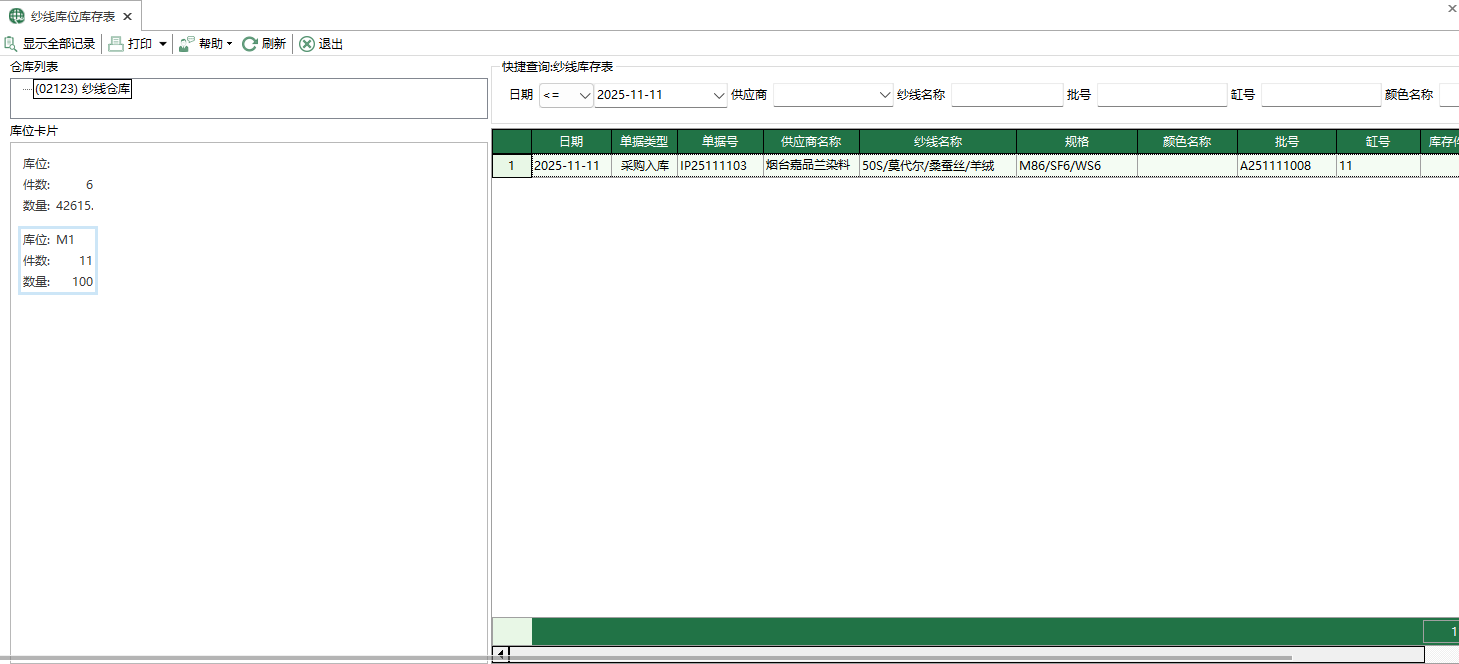Click inside the 批号 input field
1459x664 pixels.
coord(1162,95)
